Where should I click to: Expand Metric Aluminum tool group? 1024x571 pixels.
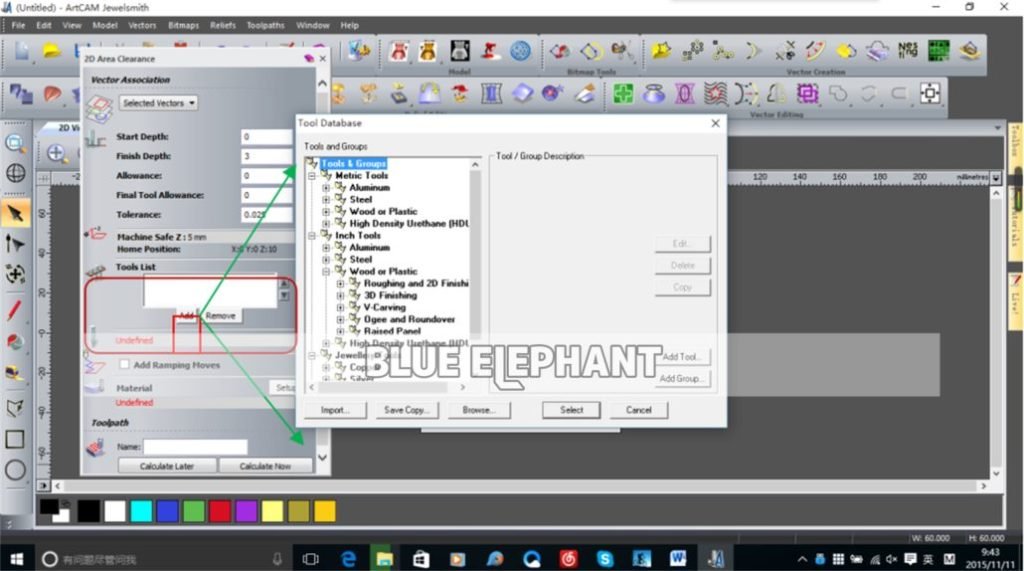click(x=326, y=188)
